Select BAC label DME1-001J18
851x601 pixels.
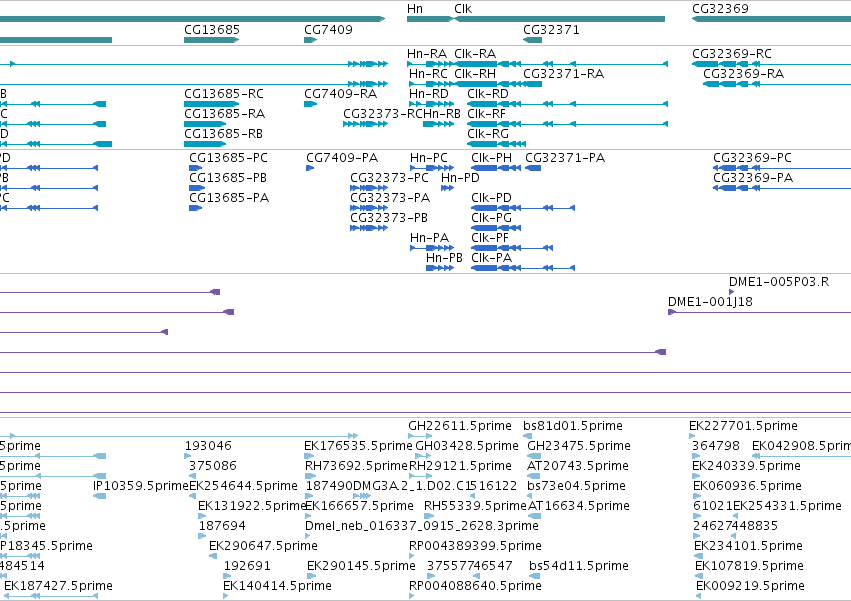coord(710,302)
